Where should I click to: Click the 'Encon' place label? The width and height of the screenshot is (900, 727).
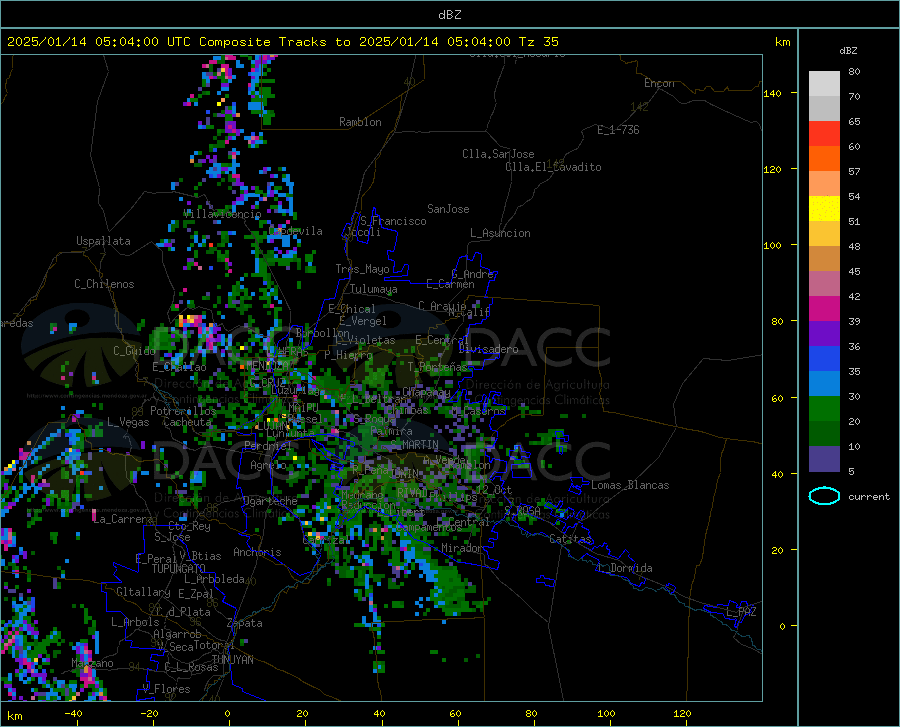pos(659,83)
